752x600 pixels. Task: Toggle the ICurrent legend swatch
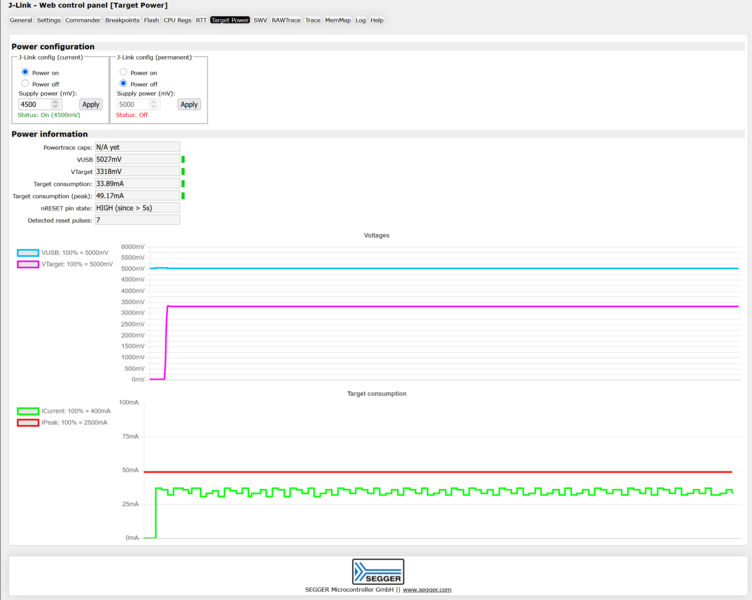click(28, 411)
